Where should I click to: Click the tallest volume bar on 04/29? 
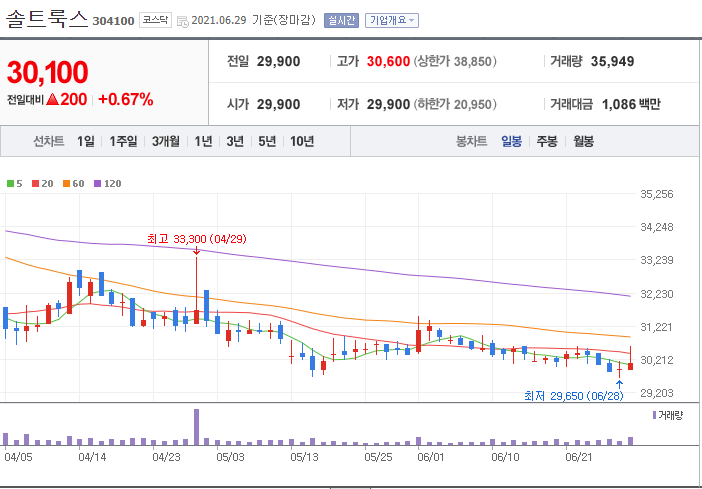pyautogui.click(x=196, y=427)
